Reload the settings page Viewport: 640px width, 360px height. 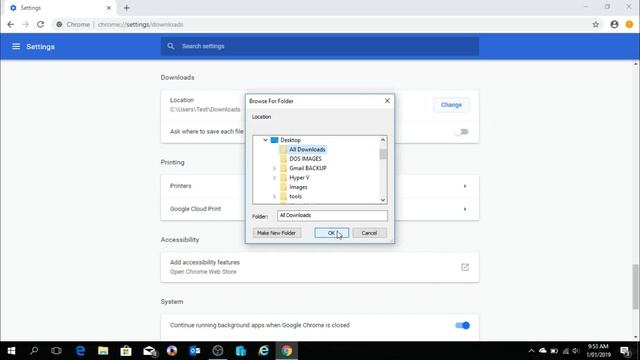click(x=40, y=24)
